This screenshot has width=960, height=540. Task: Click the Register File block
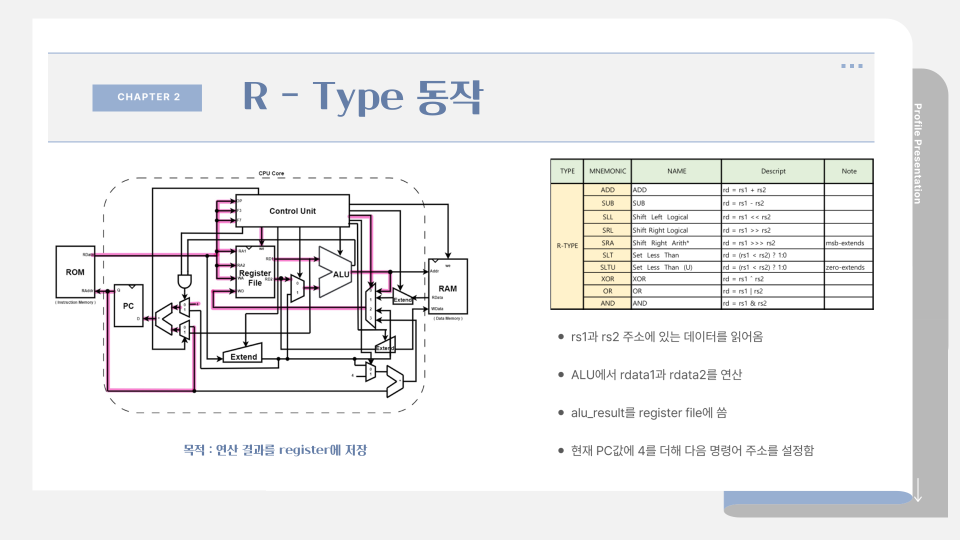[255, 272]
